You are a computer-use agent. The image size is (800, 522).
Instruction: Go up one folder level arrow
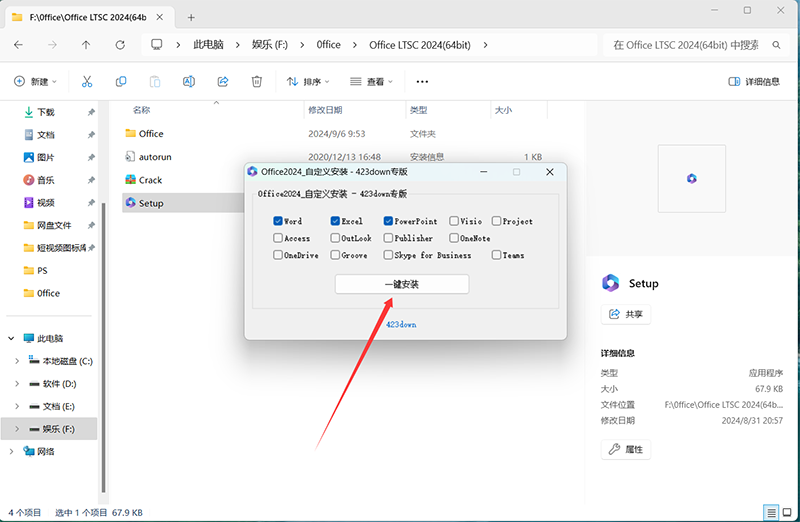tap(86, 45)
